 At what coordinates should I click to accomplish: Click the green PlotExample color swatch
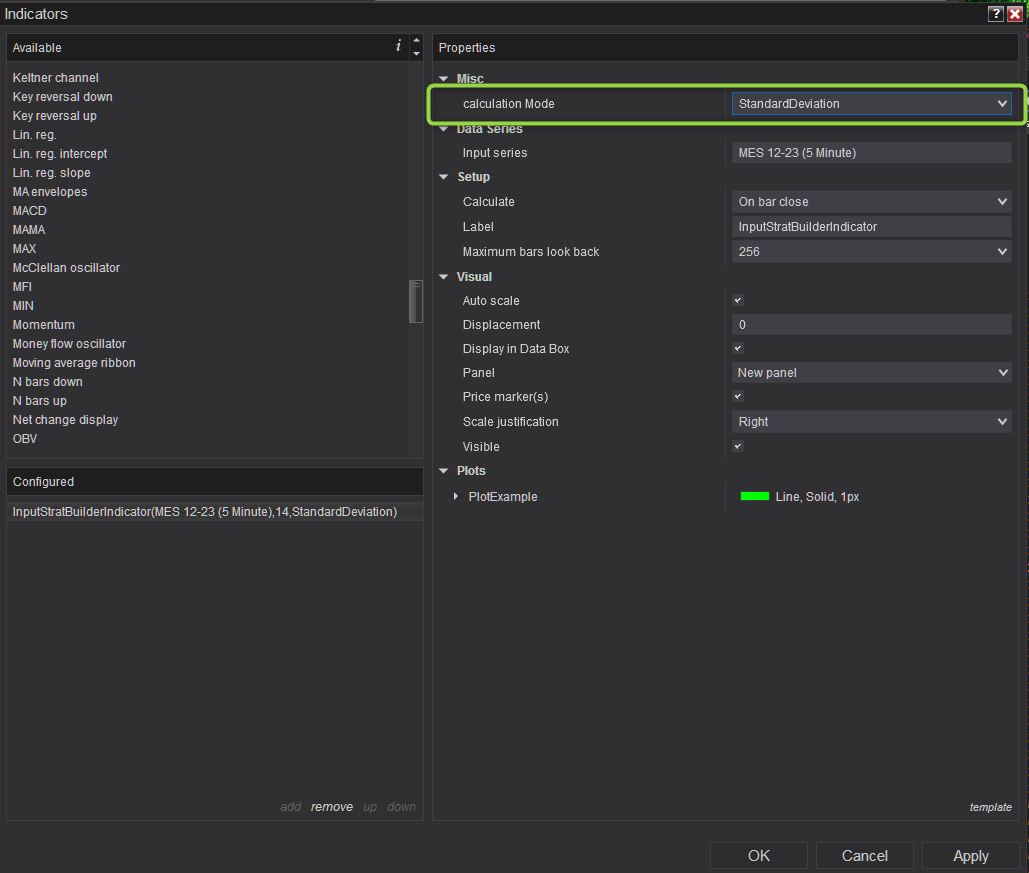754,497
